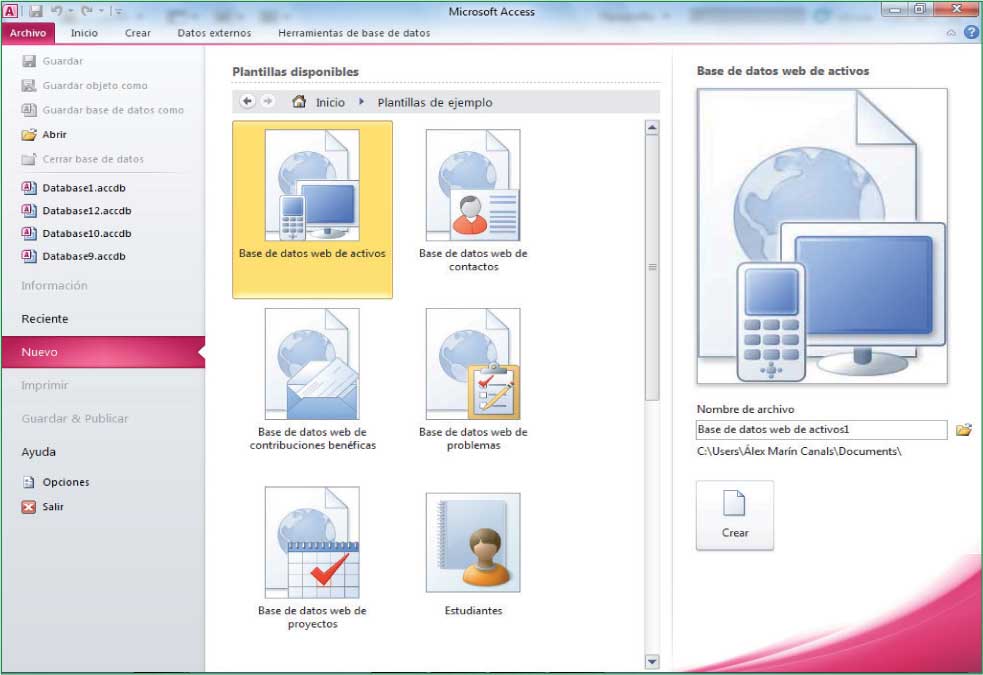Screen dimensions: 983x675
Task: Click the browse folder icon beside file name
Action: coord(964,430)
